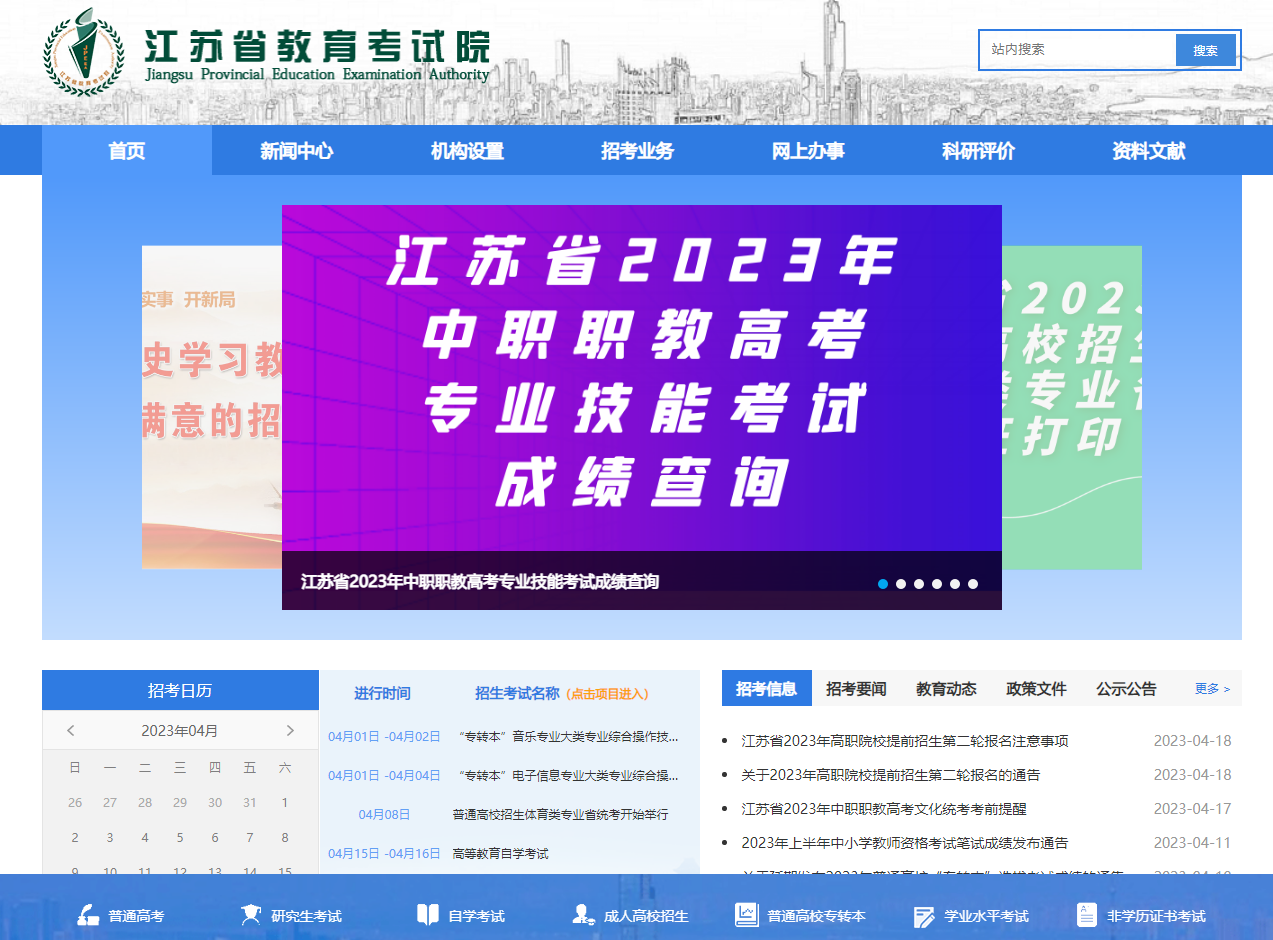The image size is (1273, 940).
Task: Open the 机构设置 navigation menu
Action: (467, 151)
